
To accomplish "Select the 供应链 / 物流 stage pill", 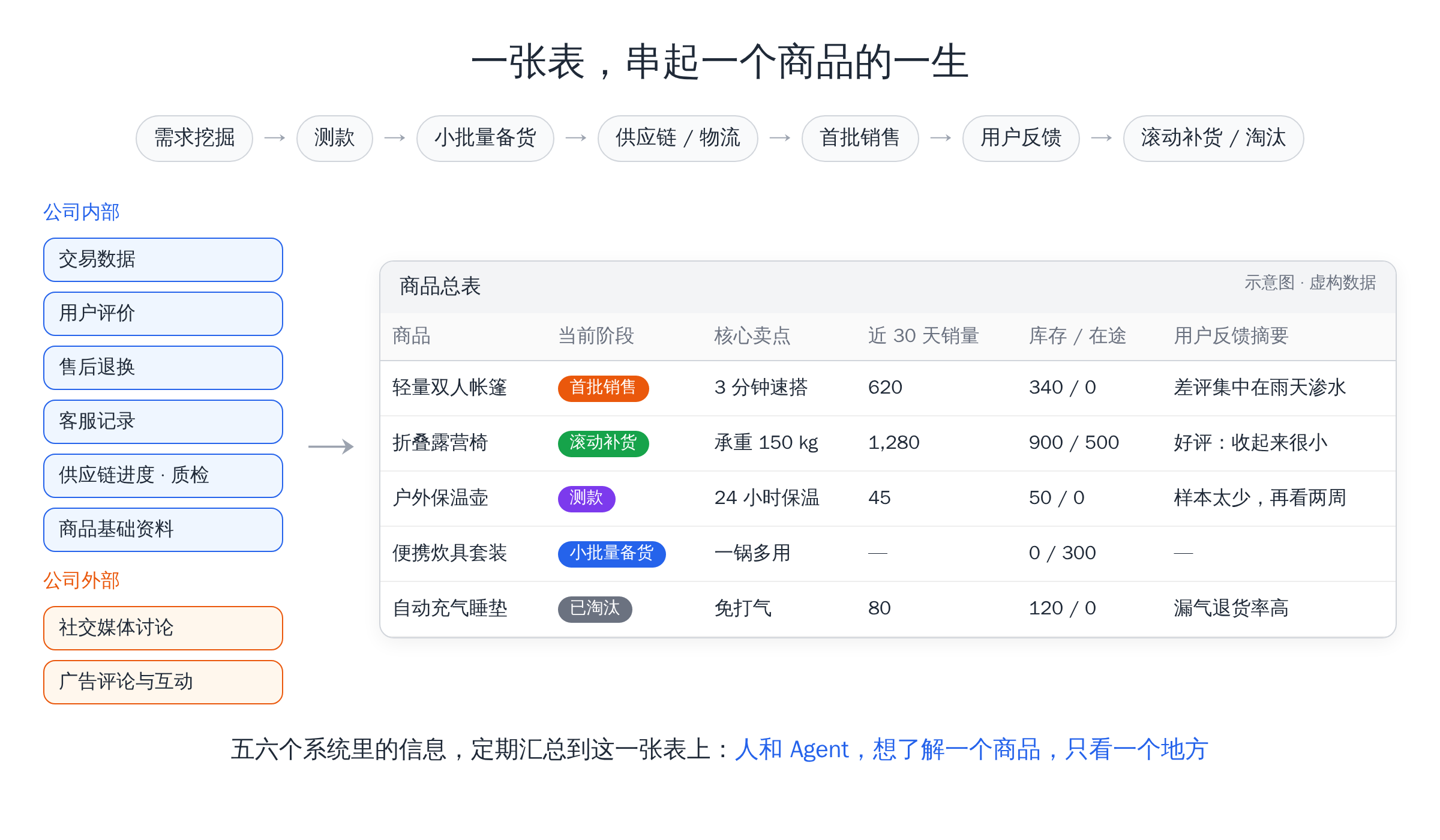I will point(678,138).
